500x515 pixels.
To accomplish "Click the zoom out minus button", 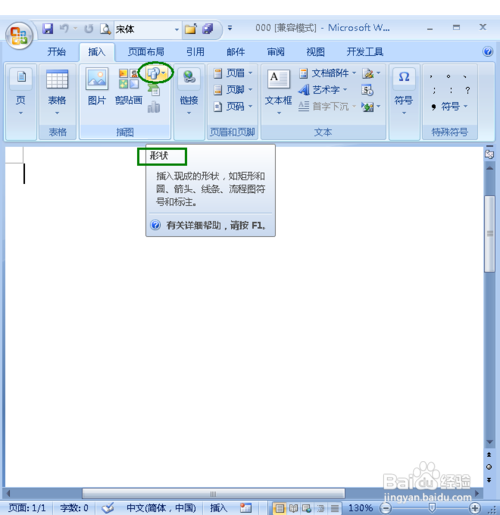I will pos(386,508).
